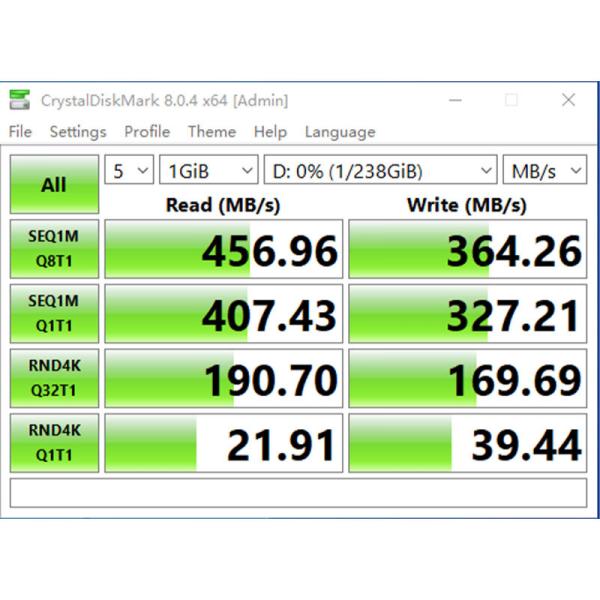Image resolution: width=600 pixels, height=600 pixels.
Task: Expand the 1GiB test size dropdown
Action: point(209,171)
